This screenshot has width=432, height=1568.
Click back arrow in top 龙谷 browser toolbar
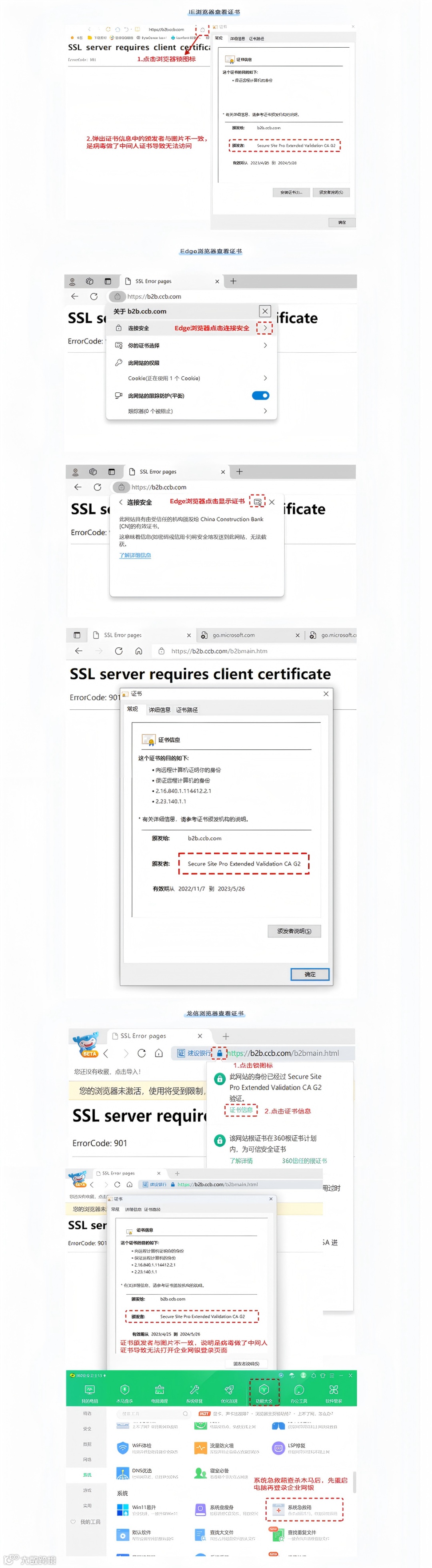click(x=106, y=1053)
